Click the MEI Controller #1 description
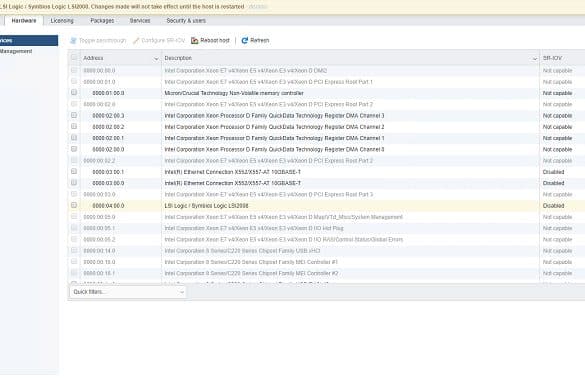The image size is (585, 382). (x=251, y=262)
